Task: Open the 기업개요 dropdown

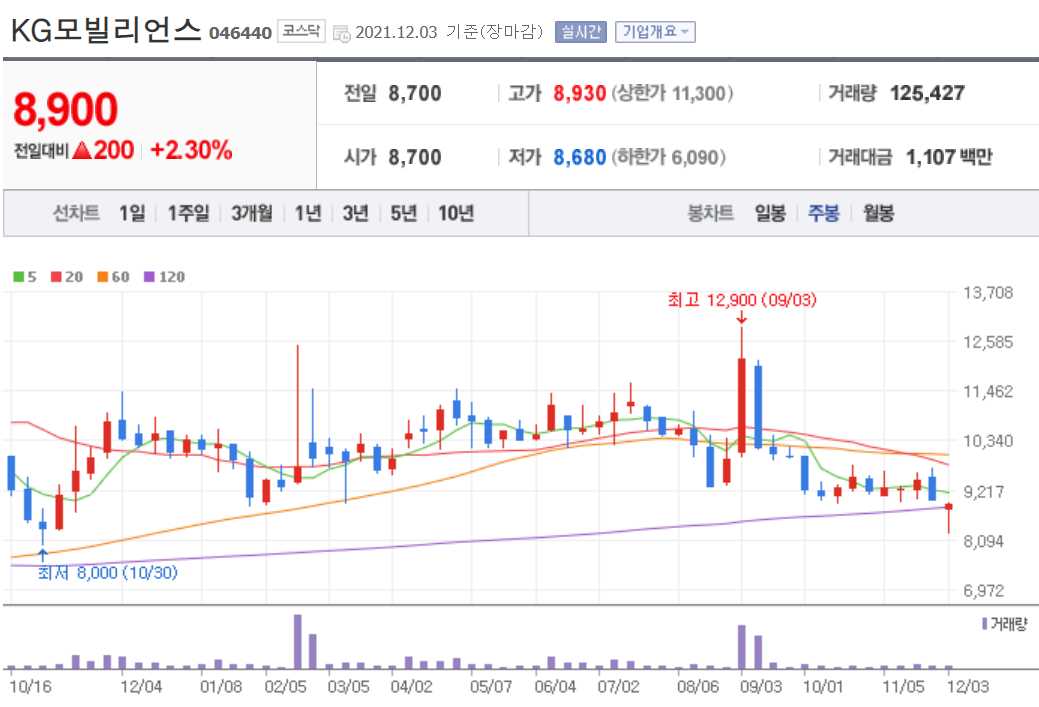Action: (x=655, y=32)
